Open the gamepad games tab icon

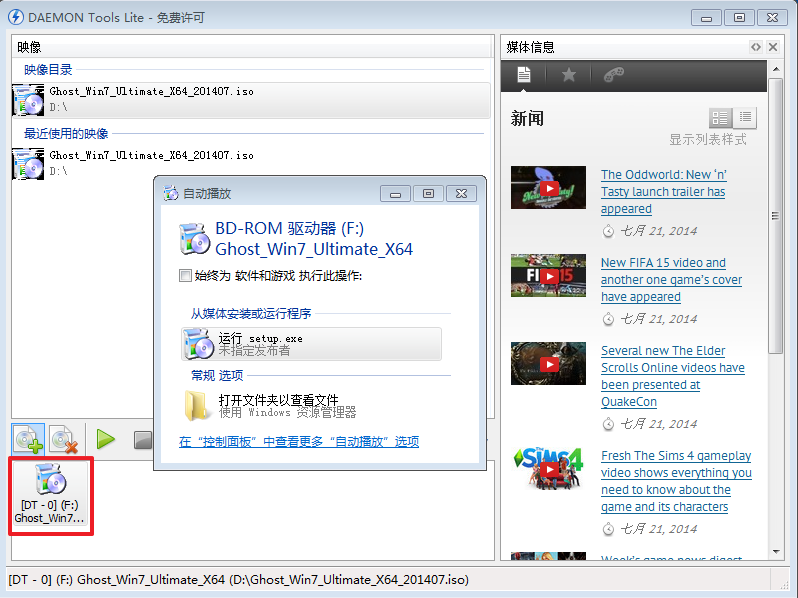click(x=613, y=75)
